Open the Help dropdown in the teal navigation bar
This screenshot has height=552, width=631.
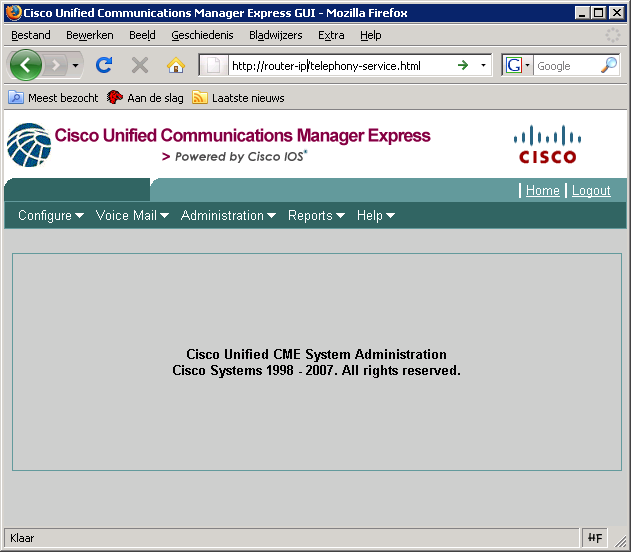376,215
